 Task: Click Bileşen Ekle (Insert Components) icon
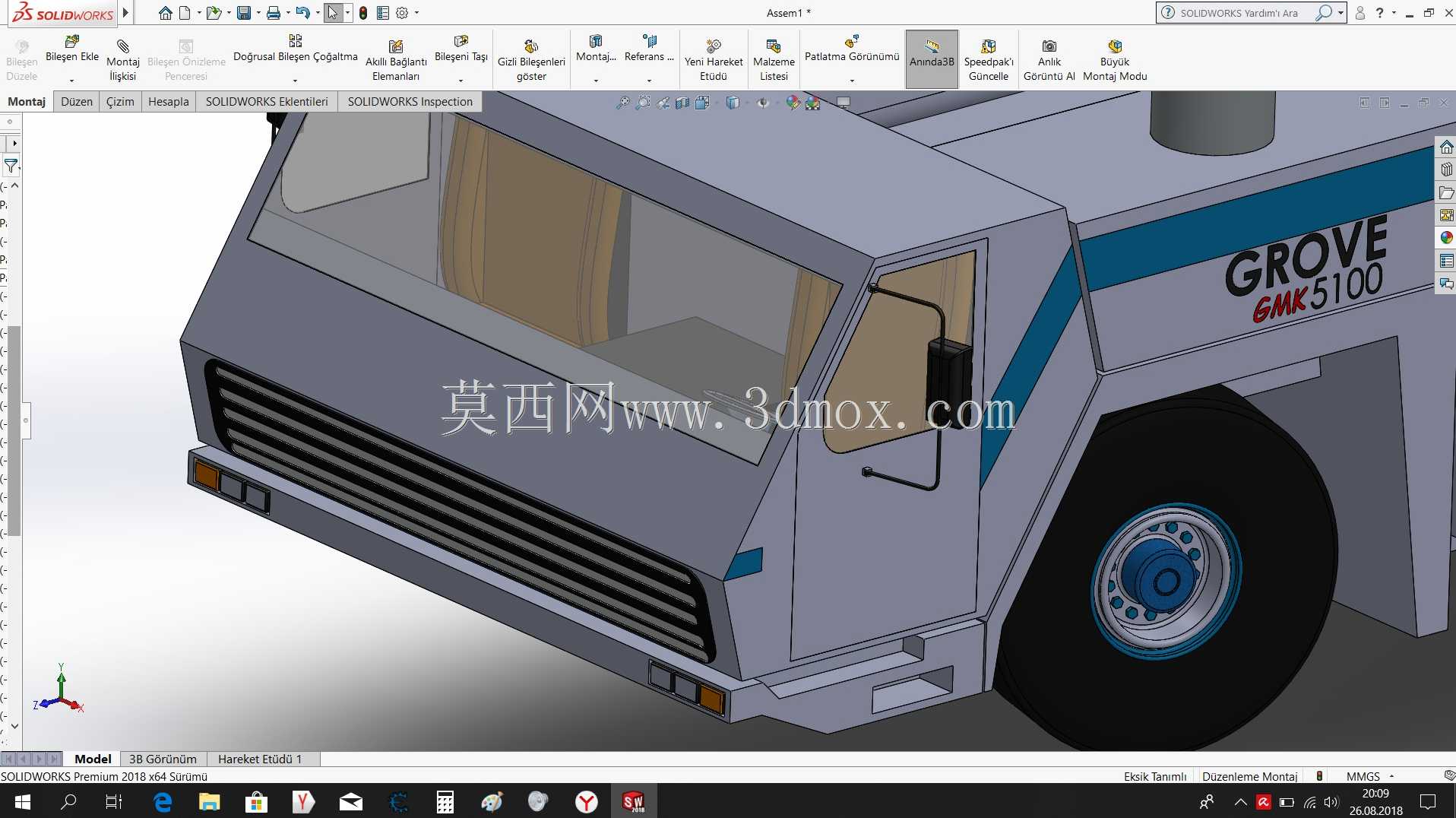72,42
